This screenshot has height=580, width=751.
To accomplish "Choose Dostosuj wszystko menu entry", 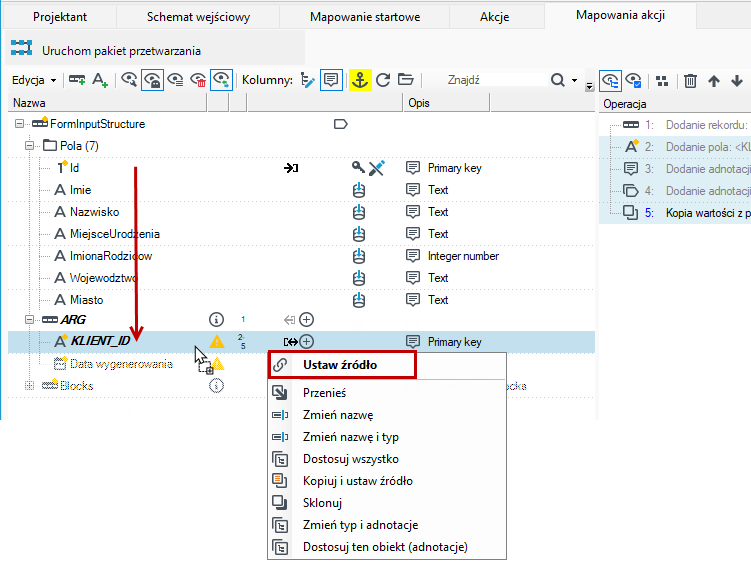I will pyautogui.click(x=387, y=459).
